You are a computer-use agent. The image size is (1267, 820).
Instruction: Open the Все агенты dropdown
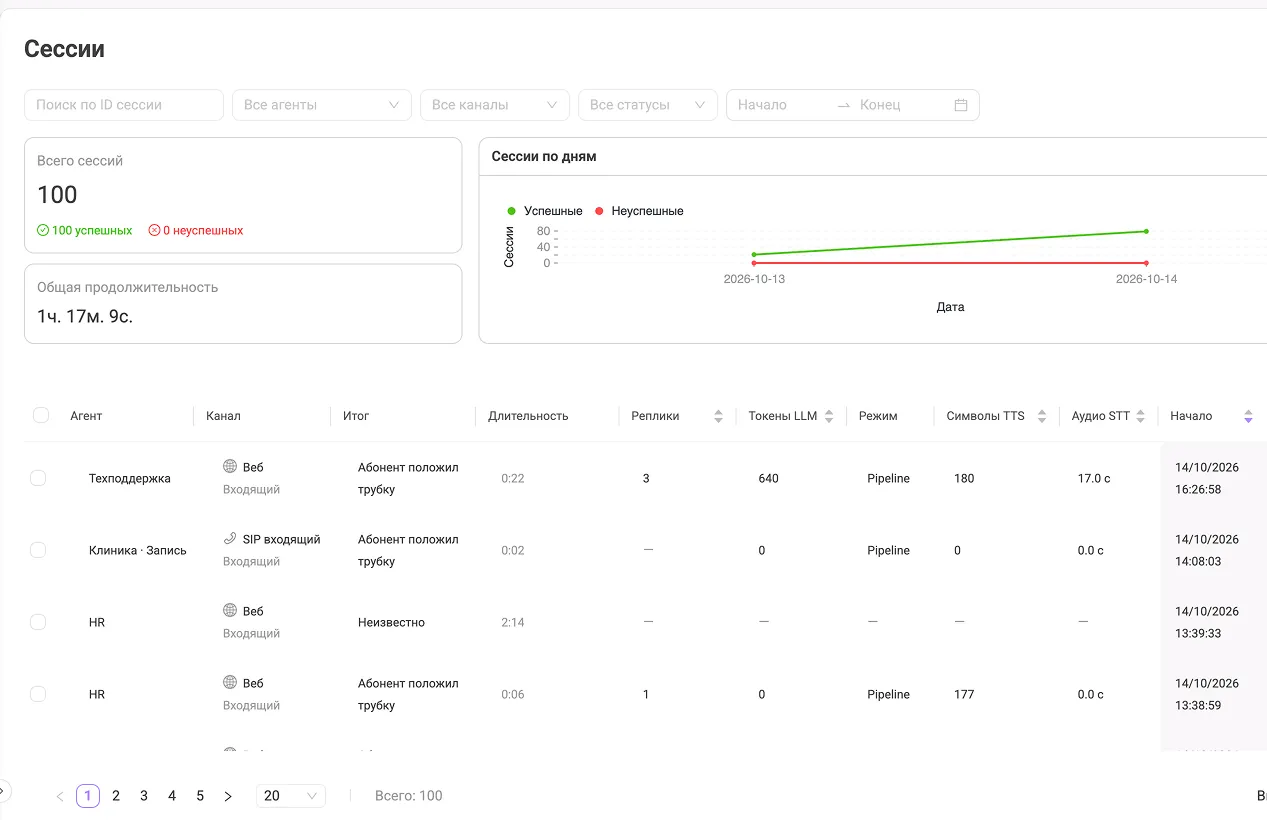[x=321, y=105]
